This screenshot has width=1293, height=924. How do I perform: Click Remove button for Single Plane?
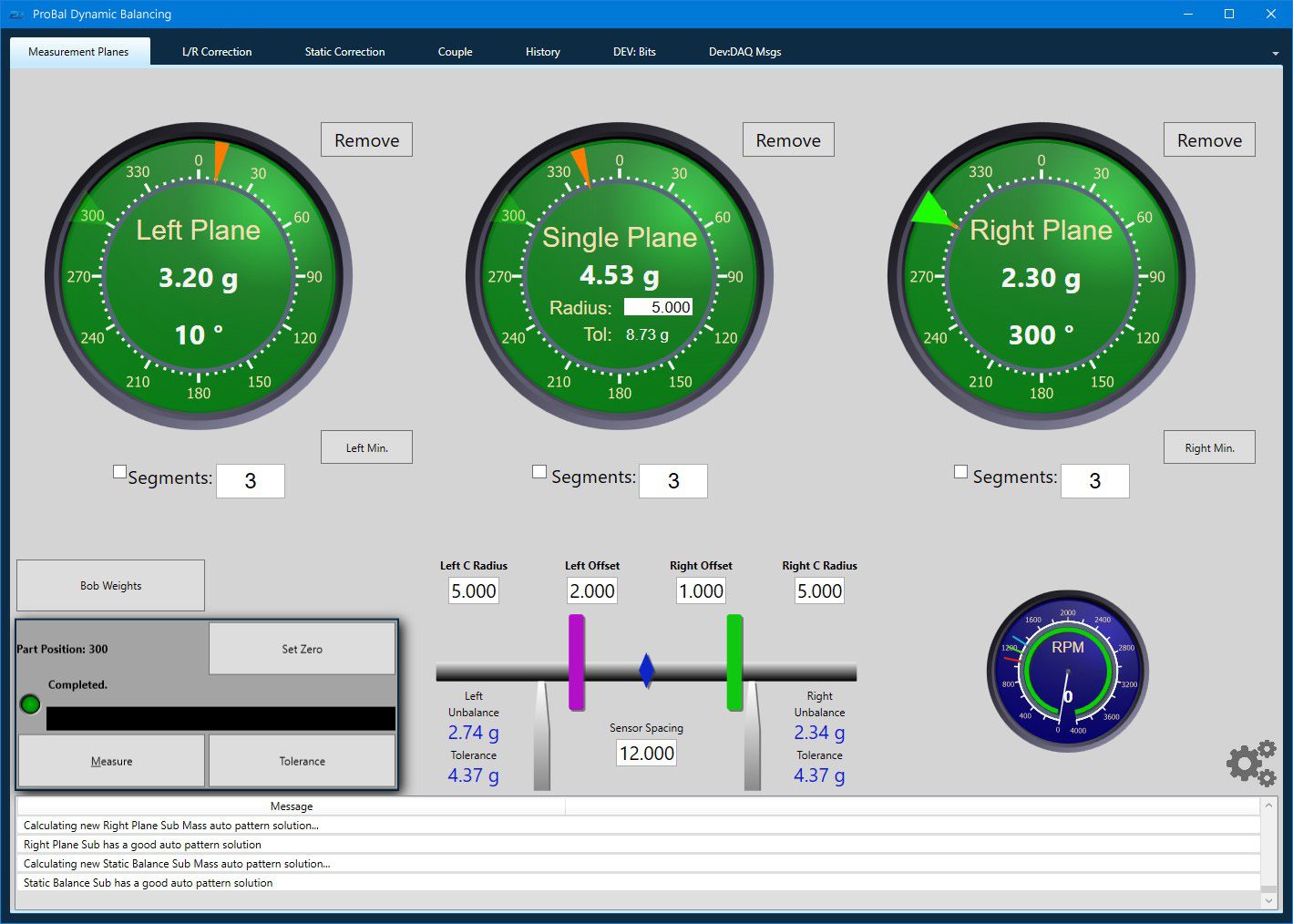click(x=788, y=140)
